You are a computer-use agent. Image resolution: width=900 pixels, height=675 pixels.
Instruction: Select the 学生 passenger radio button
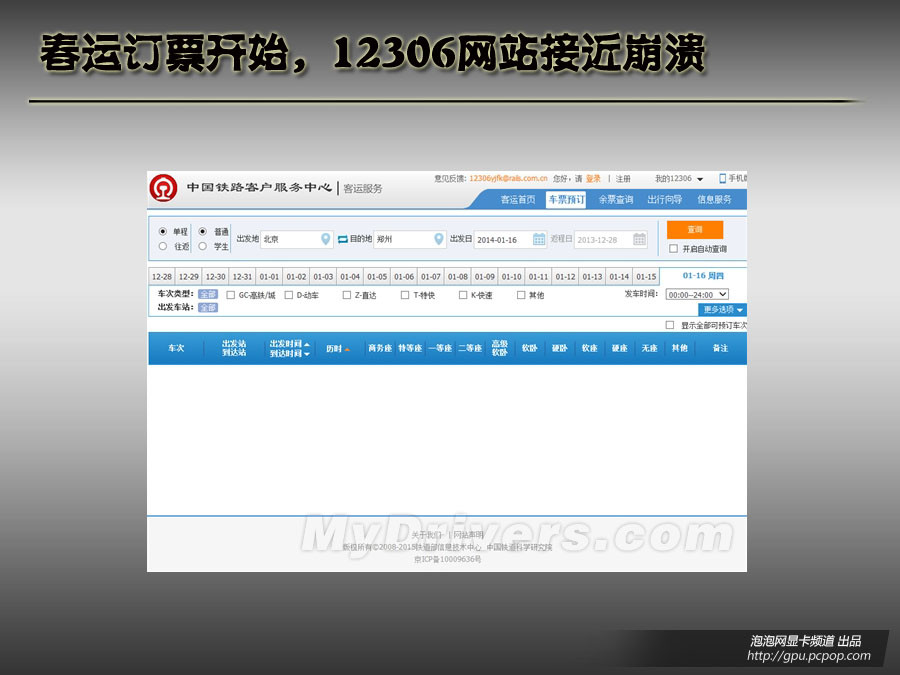(203, 245)
